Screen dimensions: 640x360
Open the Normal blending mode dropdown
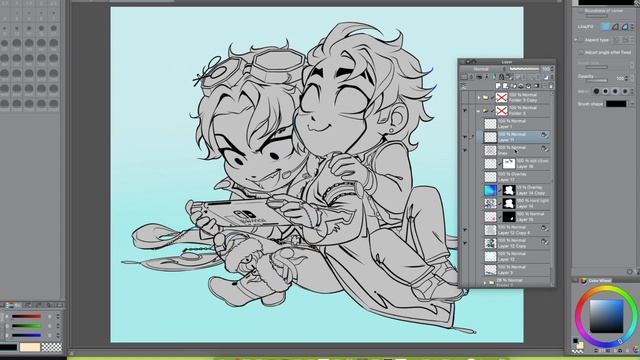click(484, 69)
